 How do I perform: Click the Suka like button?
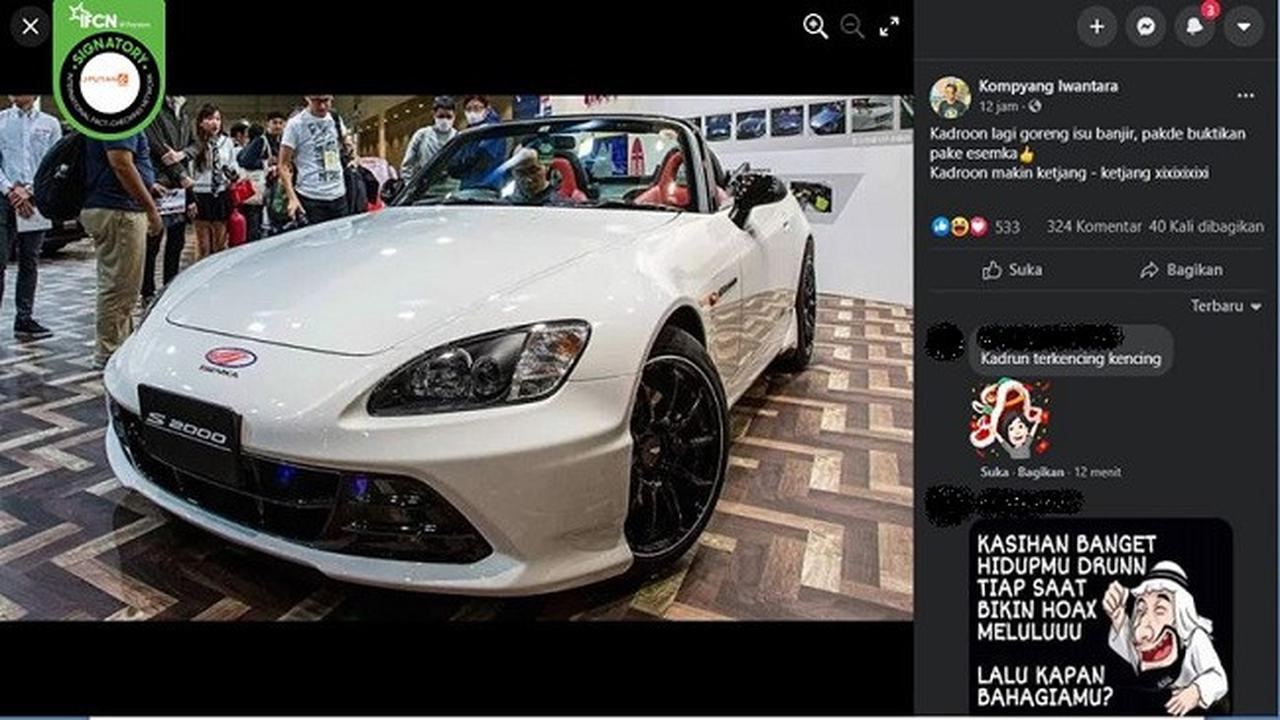click(x=1012, y=269)
